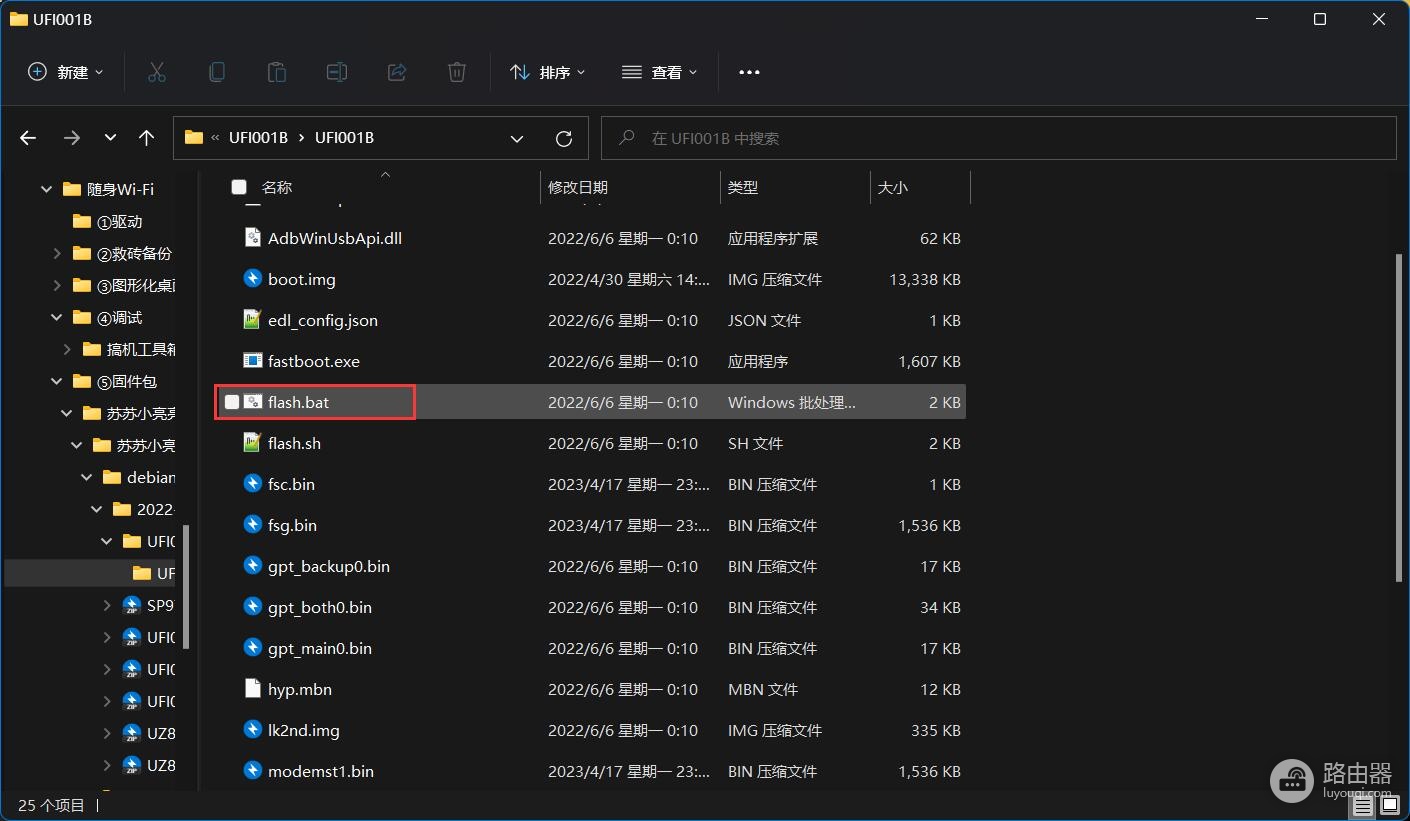1410x821 pixels.
Task: Sort by 大小 column header
Action: coord(892,187)
